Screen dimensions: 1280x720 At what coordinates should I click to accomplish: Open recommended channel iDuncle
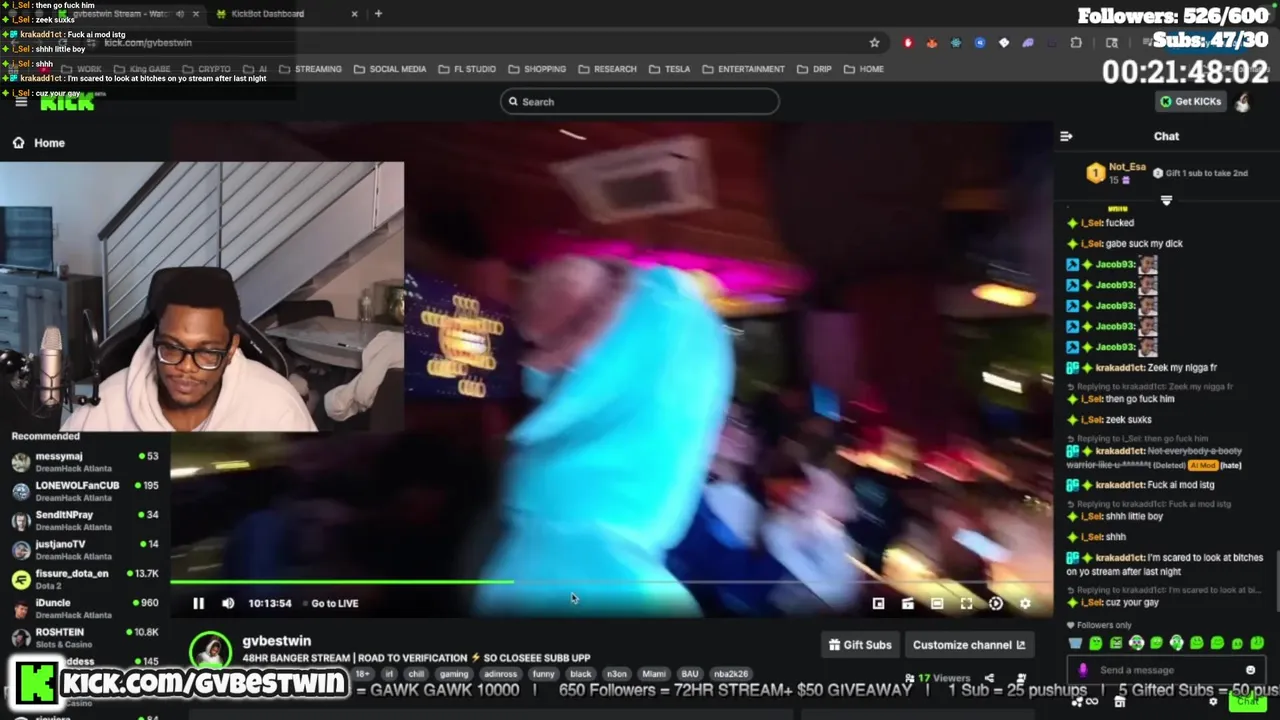85,608
